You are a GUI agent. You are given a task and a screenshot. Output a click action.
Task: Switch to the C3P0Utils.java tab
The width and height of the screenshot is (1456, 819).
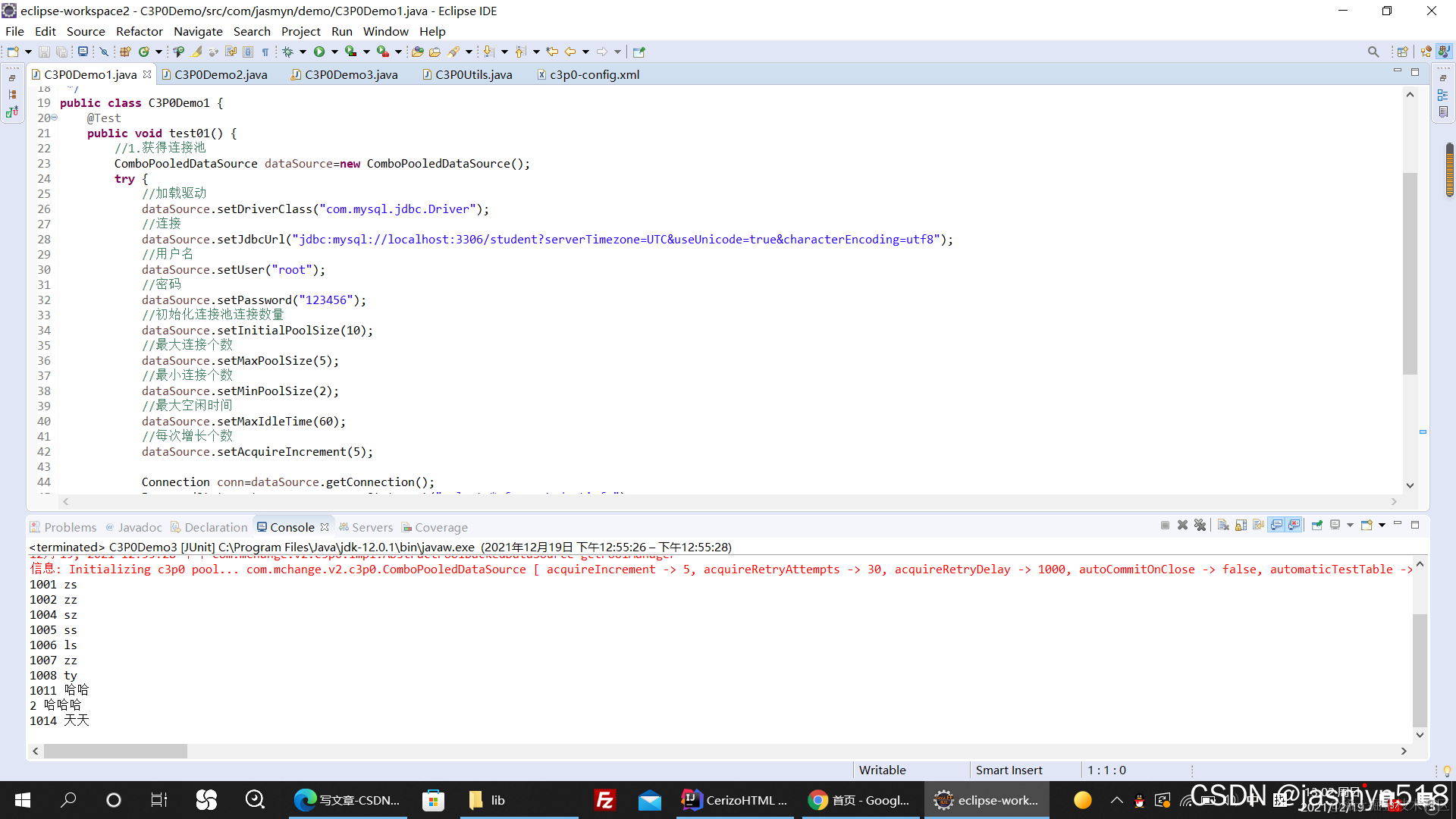point(473,74)
